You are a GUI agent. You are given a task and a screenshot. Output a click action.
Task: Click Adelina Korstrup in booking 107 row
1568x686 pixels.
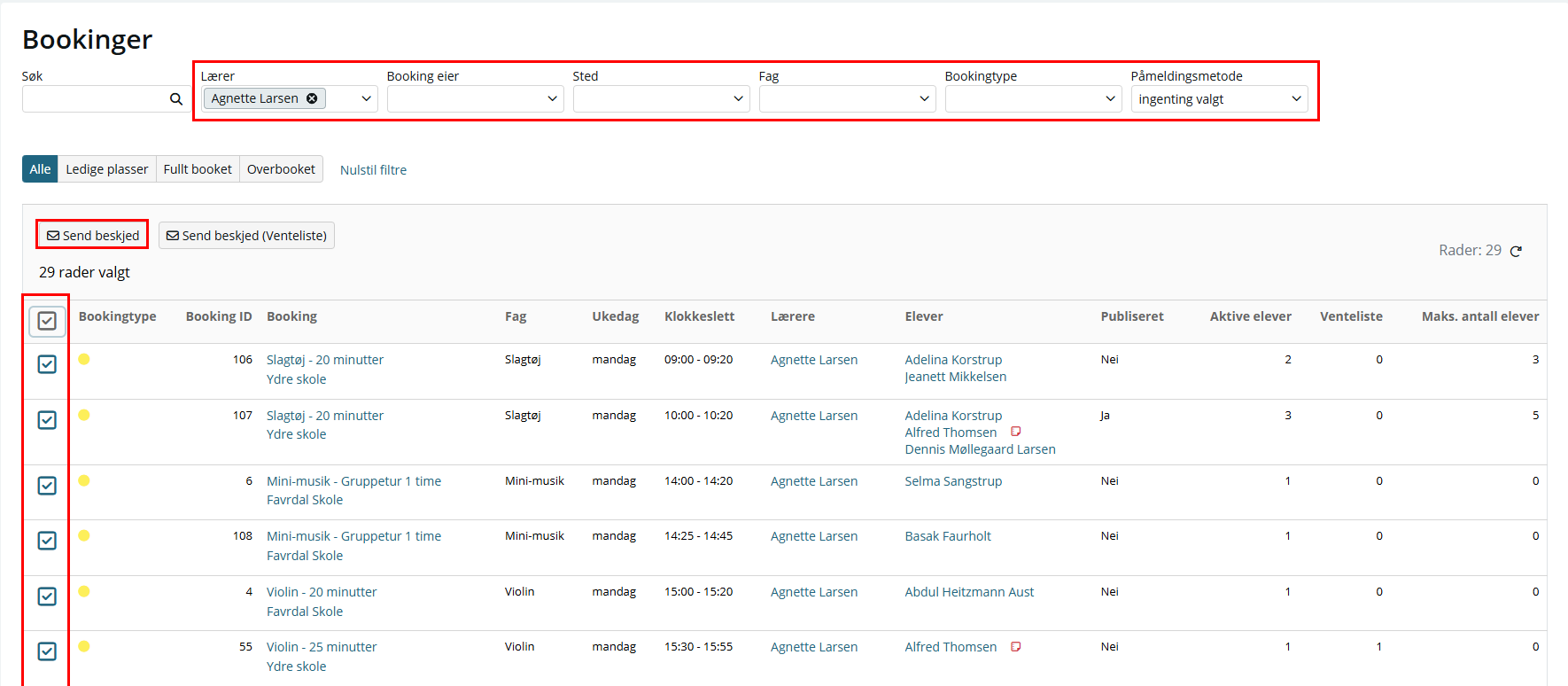click(x=954, y=416)
